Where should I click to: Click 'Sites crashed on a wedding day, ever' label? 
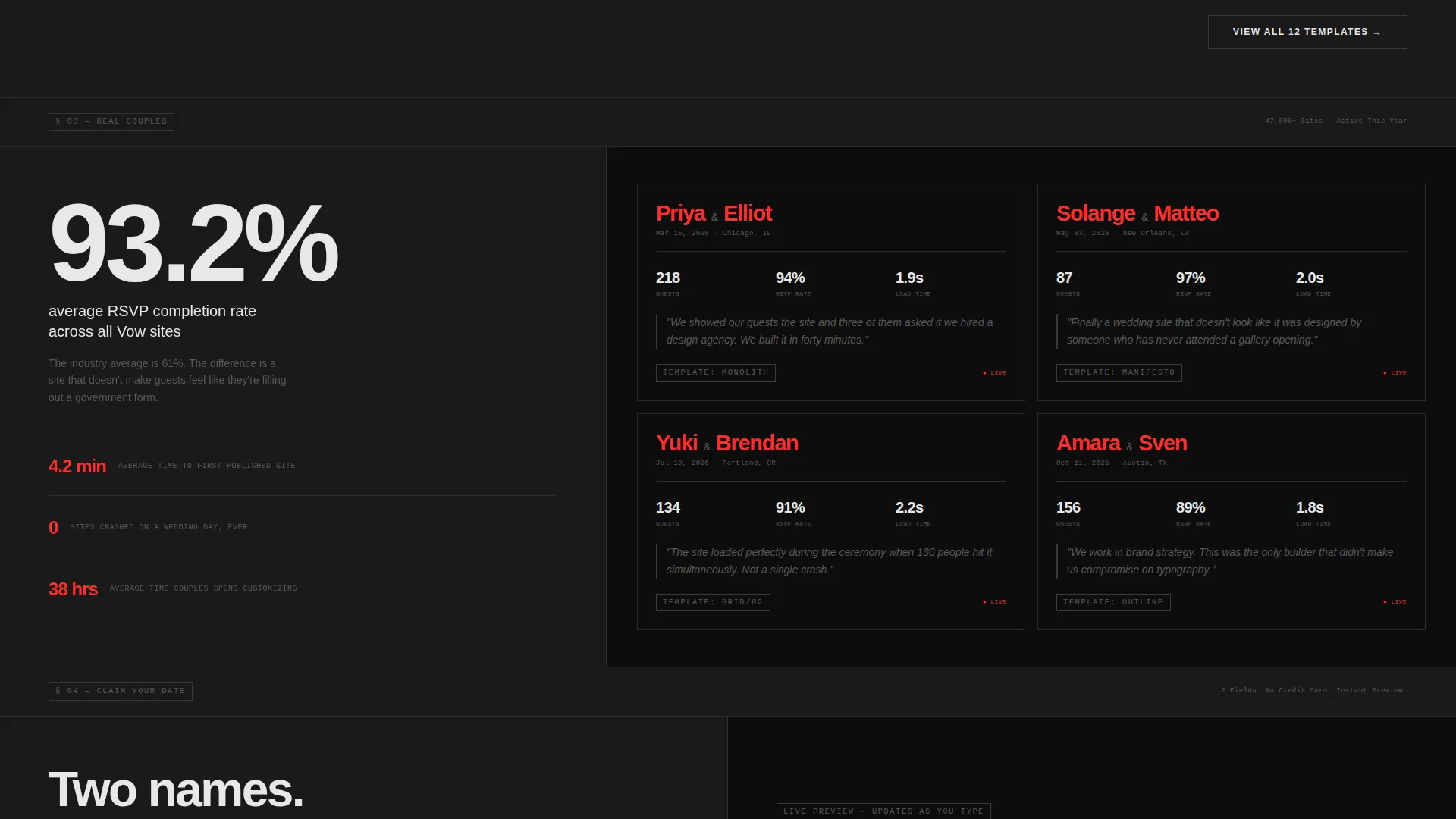158,527
